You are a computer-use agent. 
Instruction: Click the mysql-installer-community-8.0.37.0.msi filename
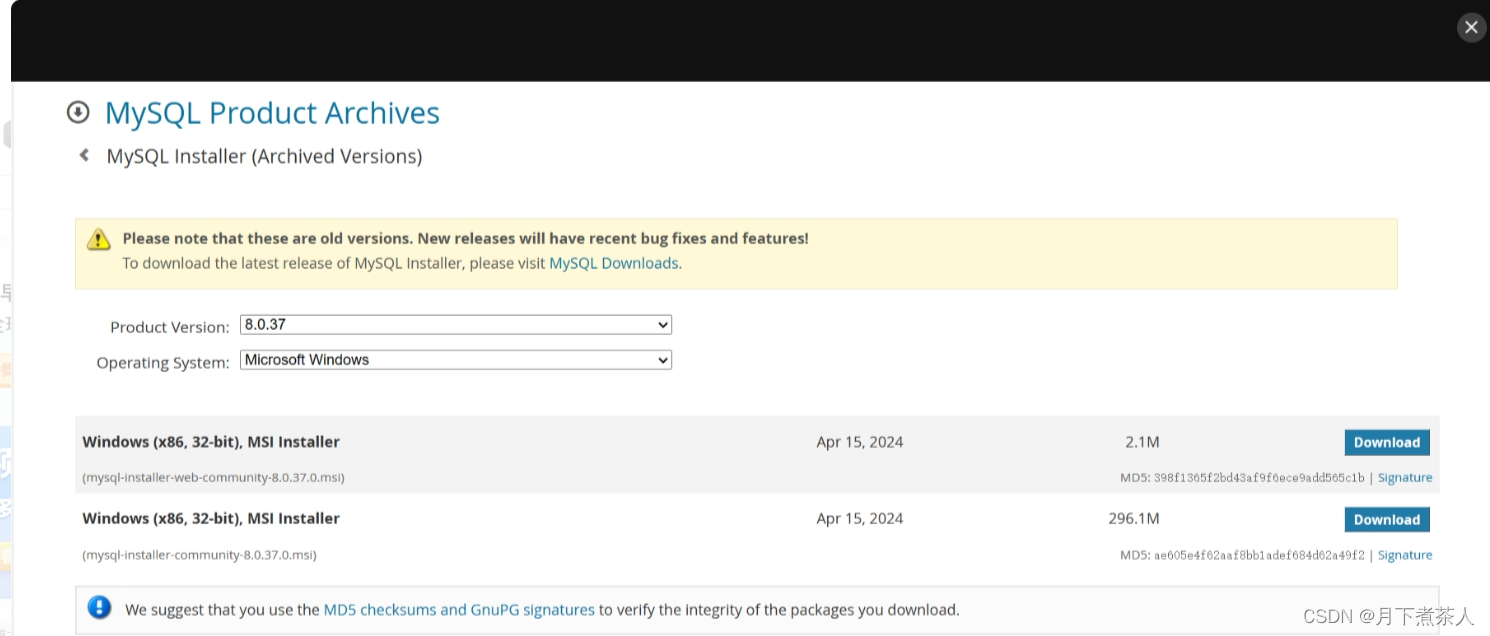[x=199, y=555]
